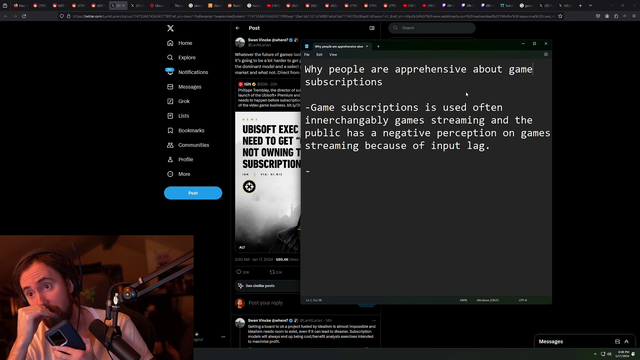The height and width of the screenshot is (360, 640).
Task: Click the Bookmarks ribbon icon
Action: 170,130
